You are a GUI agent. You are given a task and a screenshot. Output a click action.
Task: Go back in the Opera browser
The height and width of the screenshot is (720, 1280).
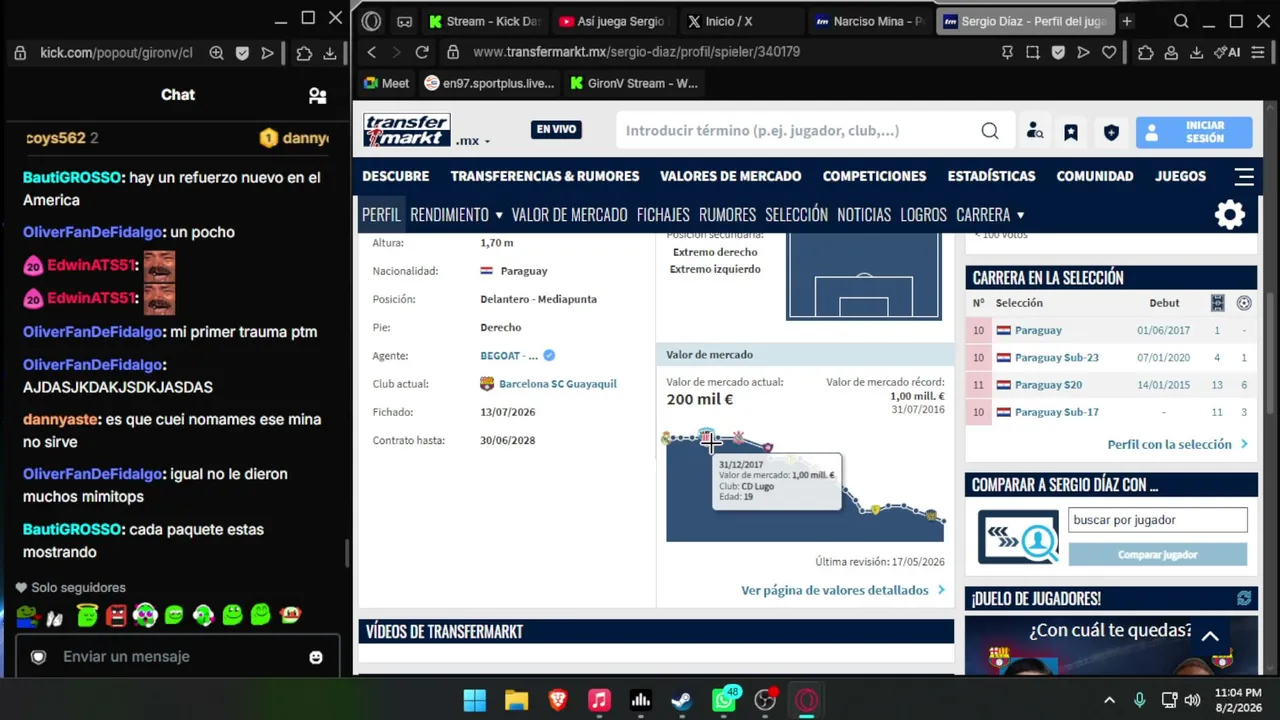click(x=372, y=52)
